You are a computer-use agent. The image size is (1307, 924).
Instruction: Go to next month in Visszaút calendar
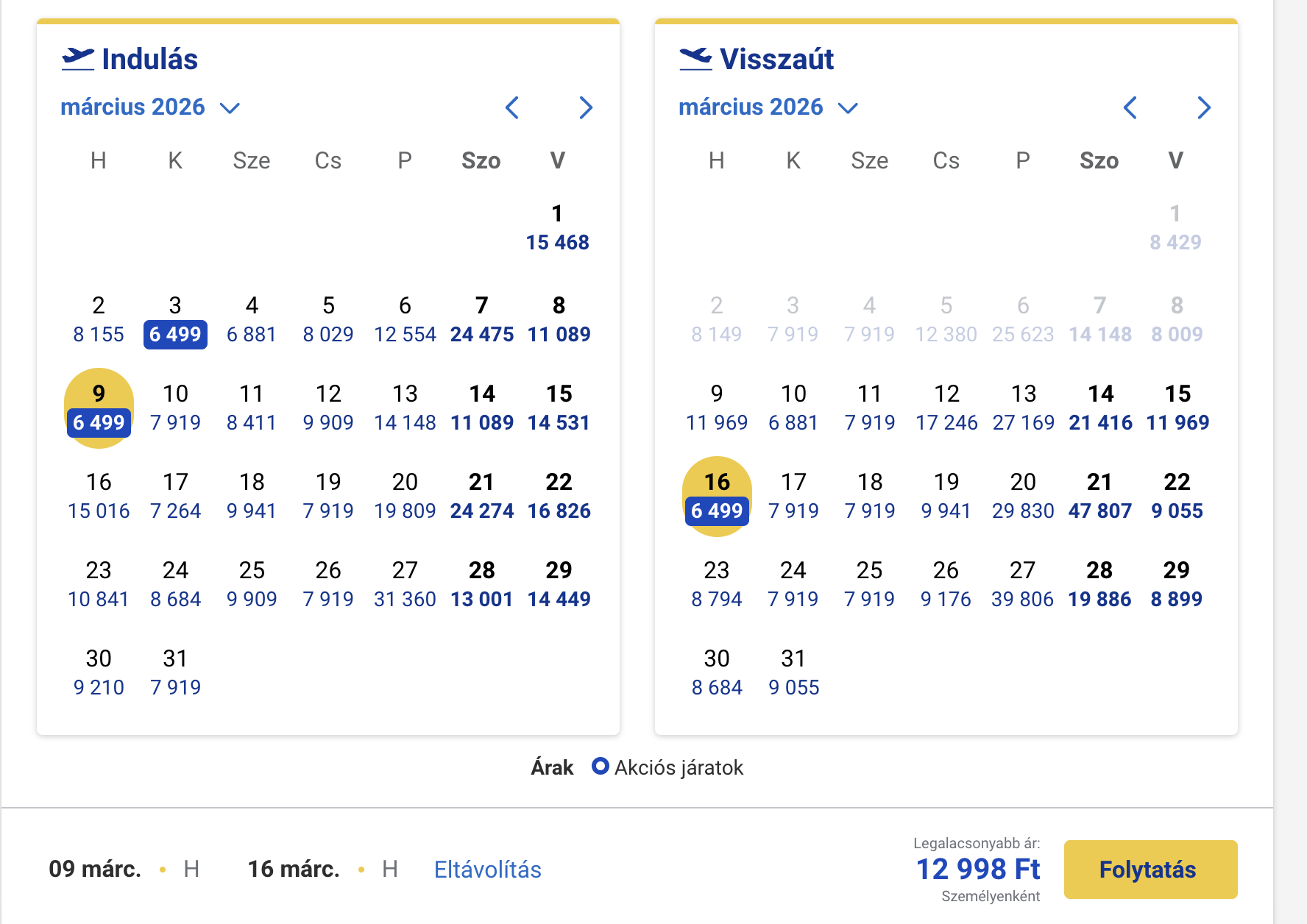1204,108
